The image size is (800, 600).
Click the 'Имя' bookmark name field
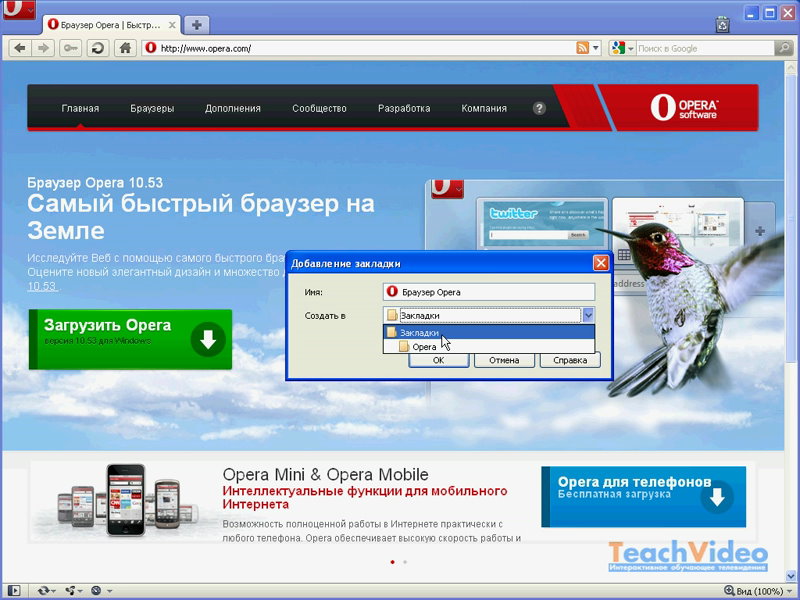pyautogui.click(x=489, y=292)
